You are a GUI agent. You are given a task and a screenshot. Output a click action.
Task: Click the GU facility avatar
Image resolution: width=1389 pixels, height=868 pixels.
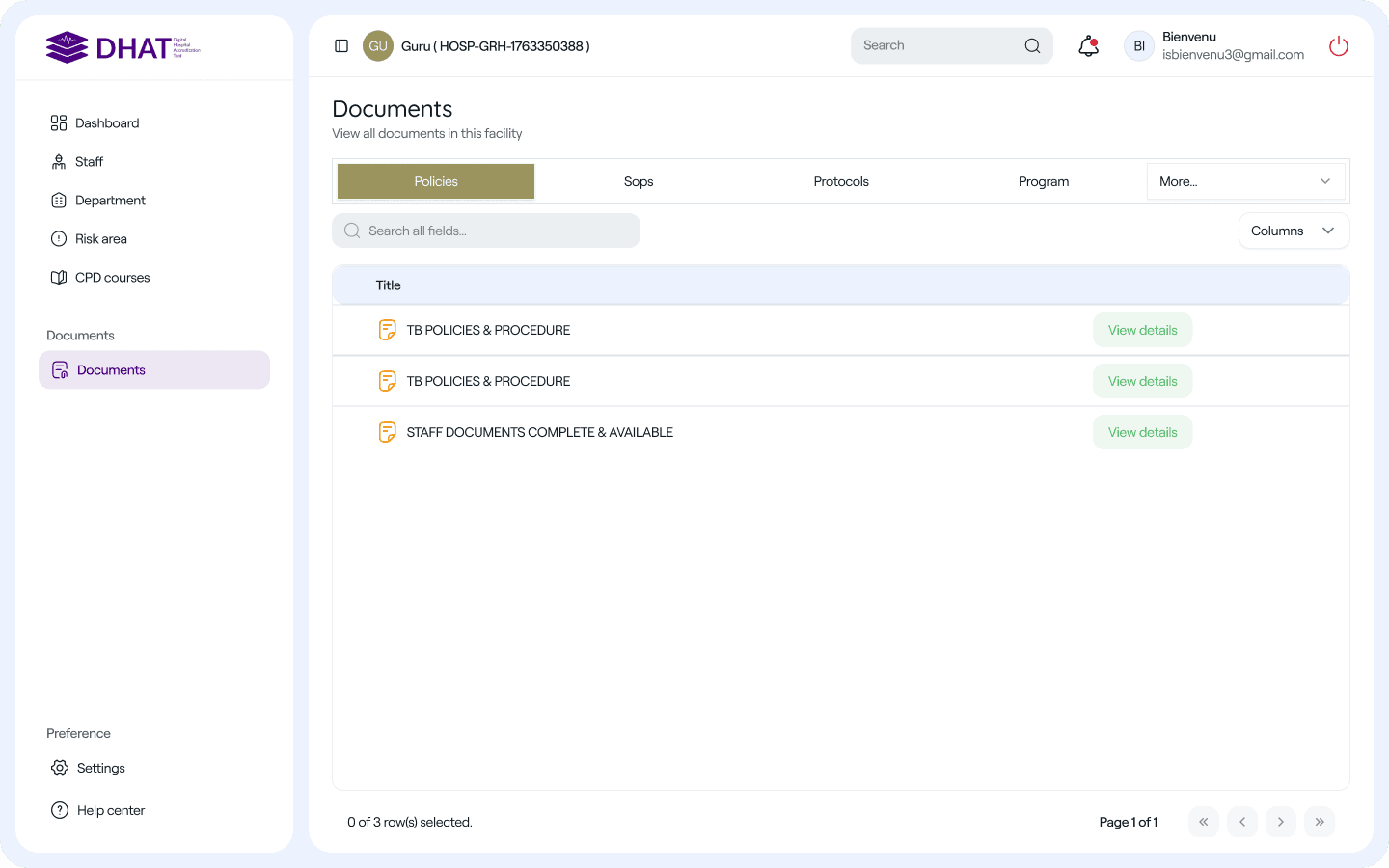tap(378, 46)
